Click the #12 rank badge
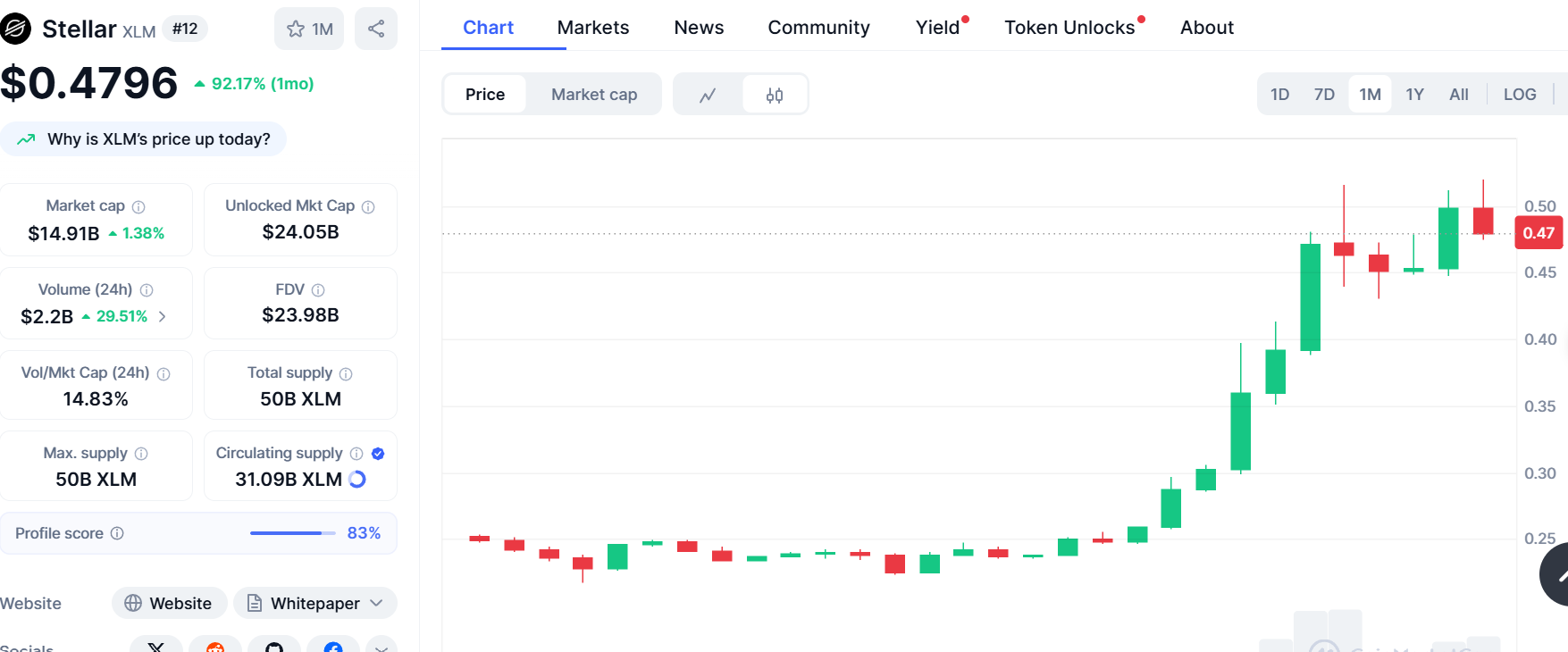Screen dimensions: 1568x652 coord(185,29)
